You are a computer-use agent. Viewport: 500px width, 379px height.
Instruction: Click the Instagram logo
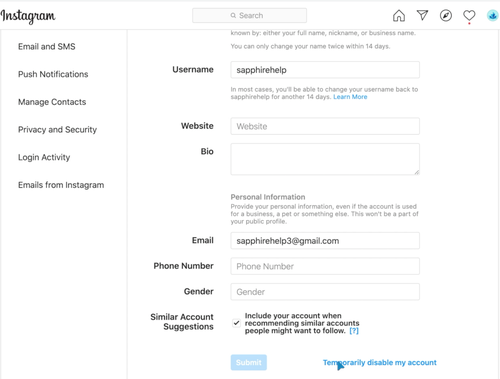click(28, 16)
